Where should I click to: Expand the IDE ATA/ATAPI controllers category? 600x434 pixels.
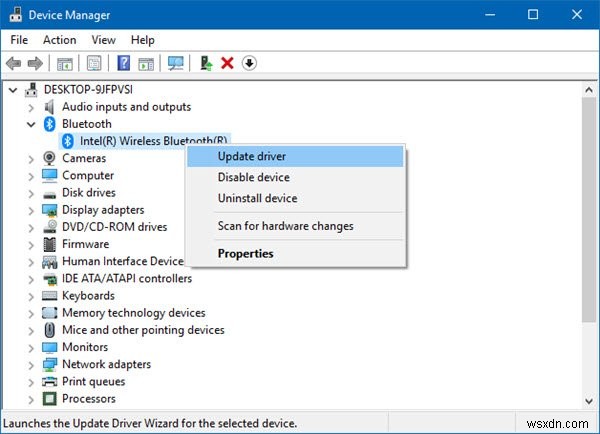(x=31, y=279)
